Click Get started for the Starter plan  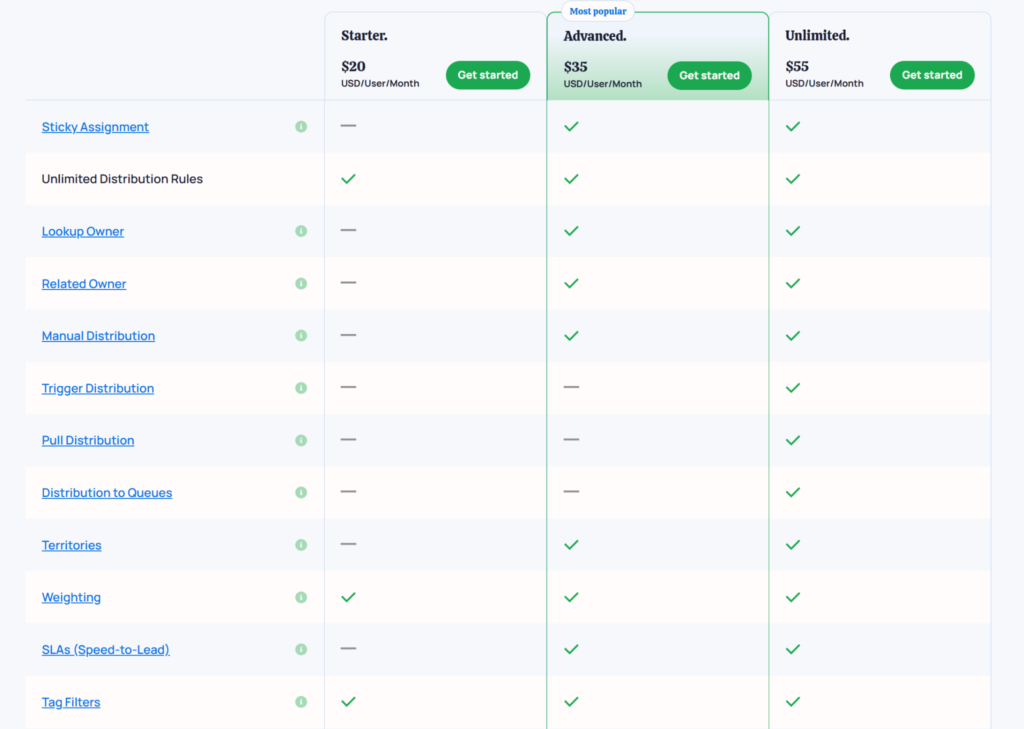coord(488,75)
